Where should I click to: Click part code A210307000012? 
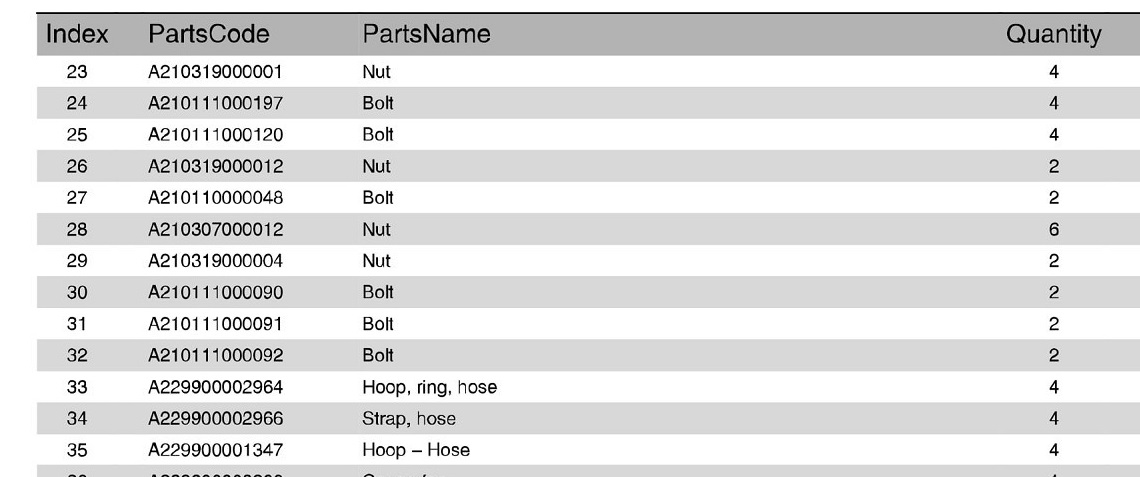tap(215, 230)
